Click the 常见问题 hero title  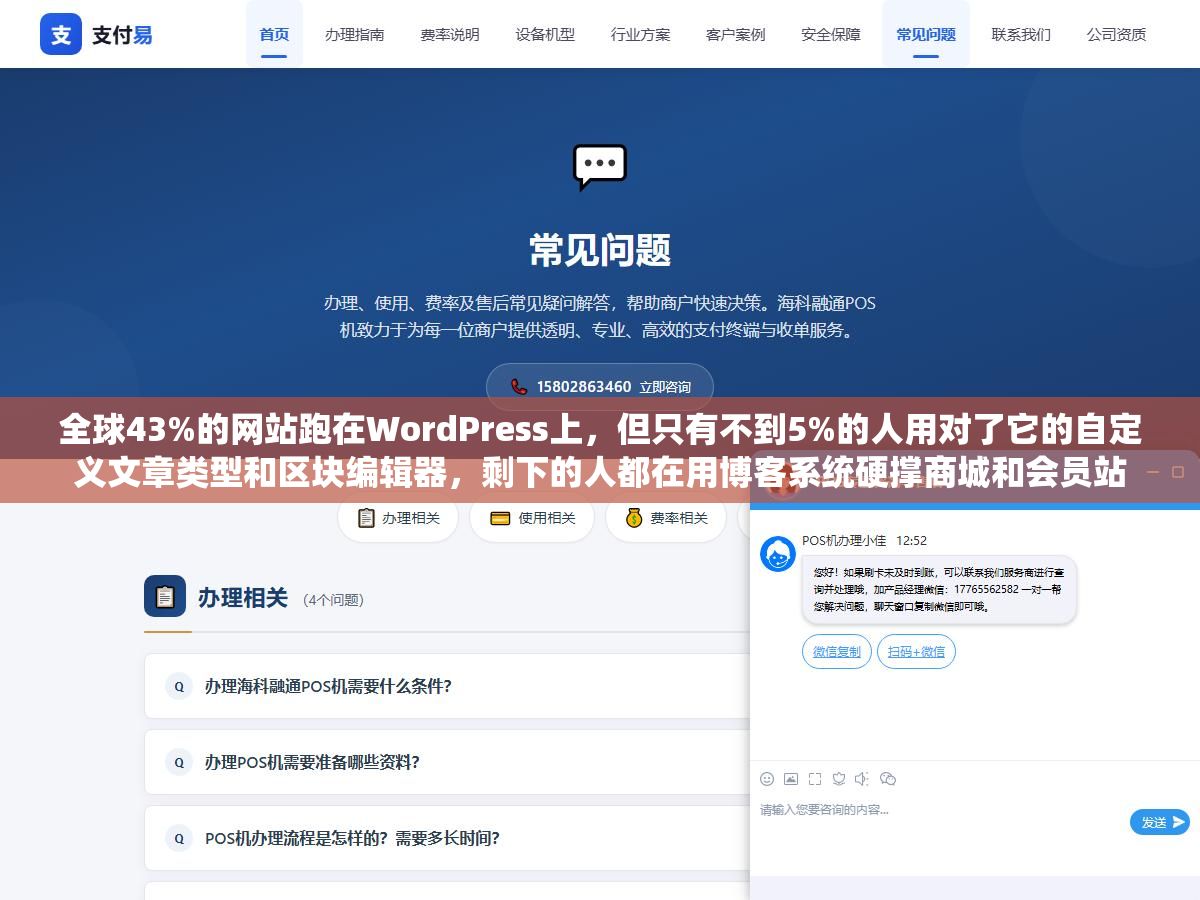[x=600, y=250]
